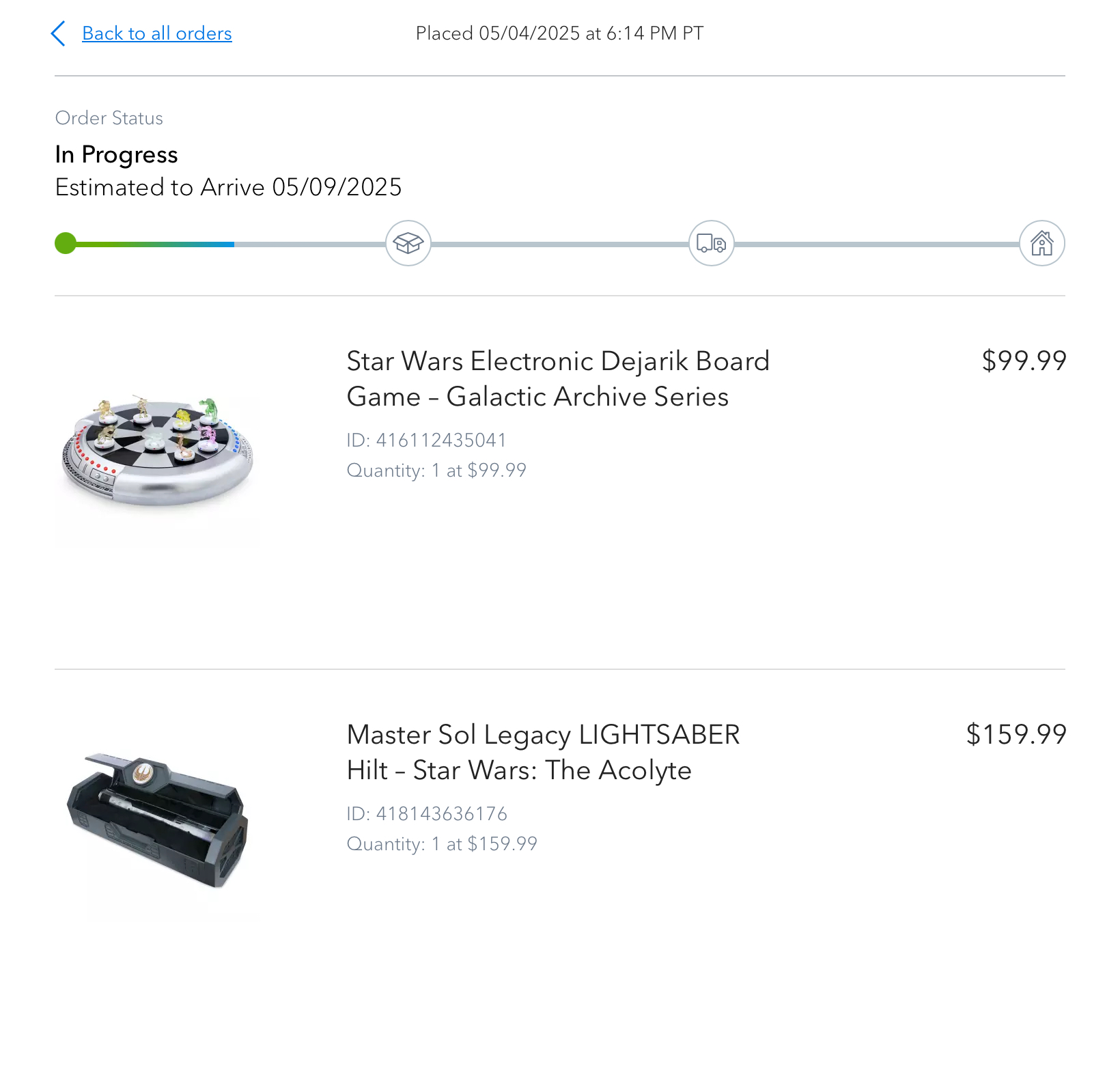Click the open box packing stage icon

point(408,243)
